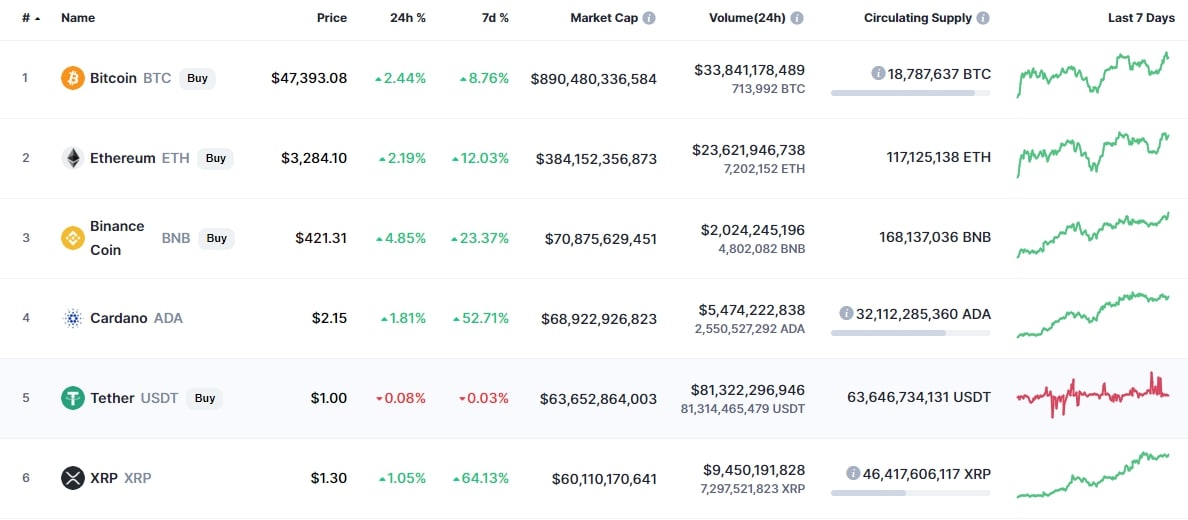Open Bitcoin 7-day sparkline chart
Viewport: 1188px width, 520px height.
point(1093,75)
